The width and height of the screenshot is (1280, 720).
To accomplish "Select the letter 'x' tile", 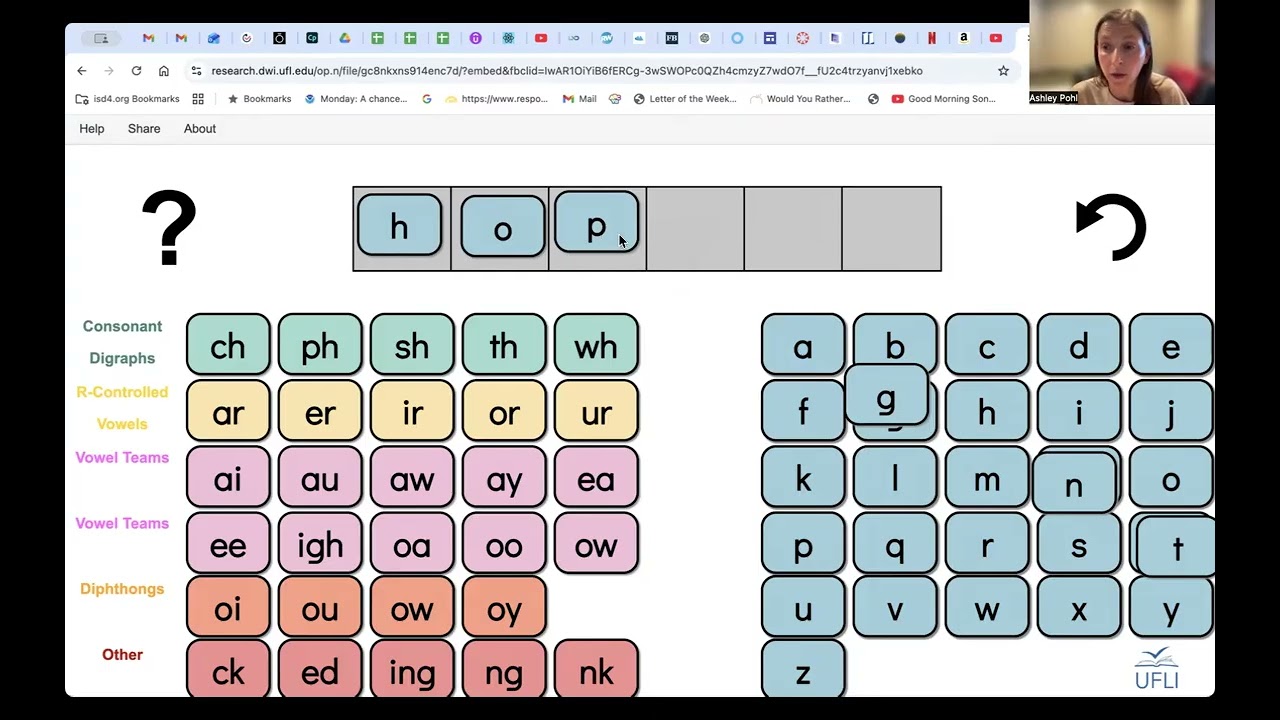I will pyautogui.click(x=1079, y=608).
